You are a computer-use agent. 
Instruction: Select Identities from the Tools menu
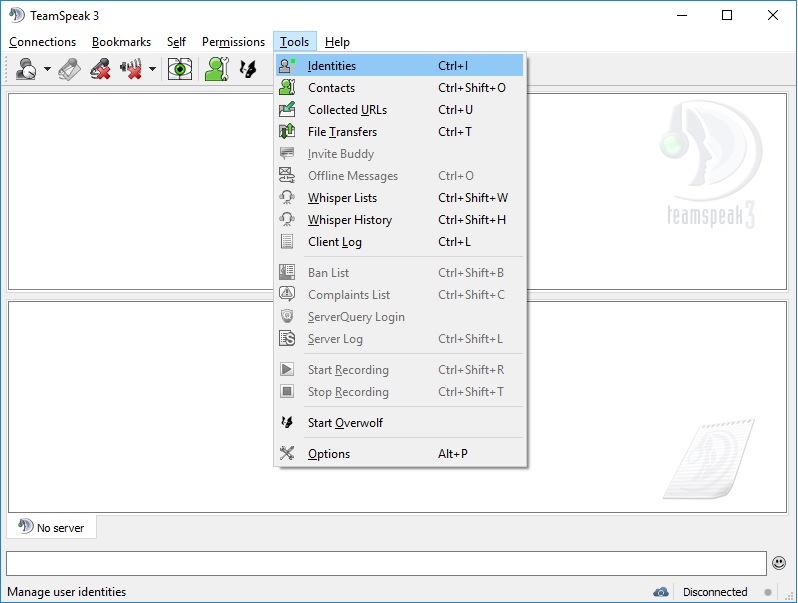pyautogui.click(x=332, y=66)
